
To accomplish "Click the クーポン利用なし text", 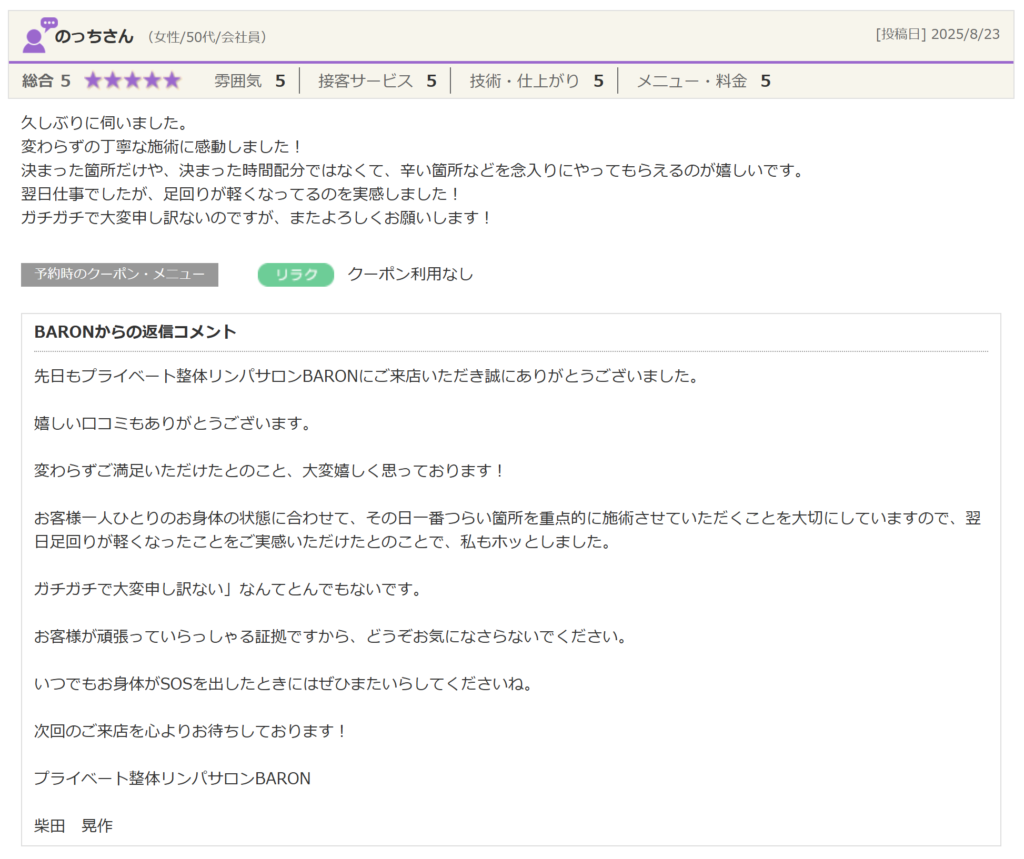I will click(x=410, y=274).
